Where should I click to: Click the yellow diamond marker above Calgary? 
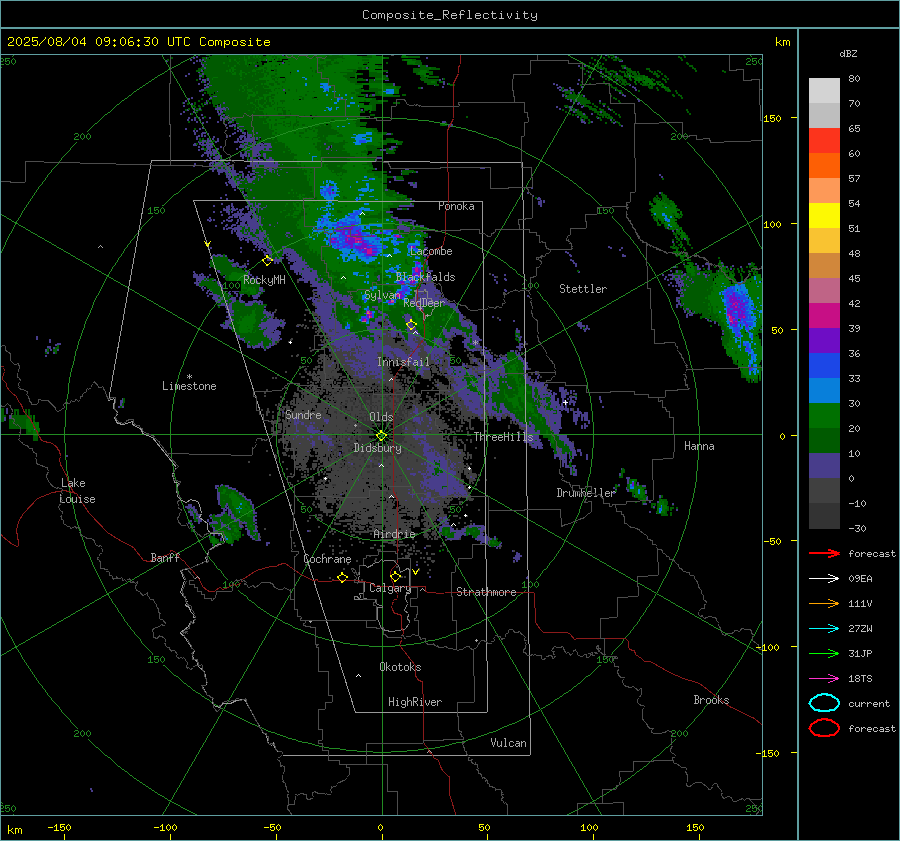[x=395, y=576]
